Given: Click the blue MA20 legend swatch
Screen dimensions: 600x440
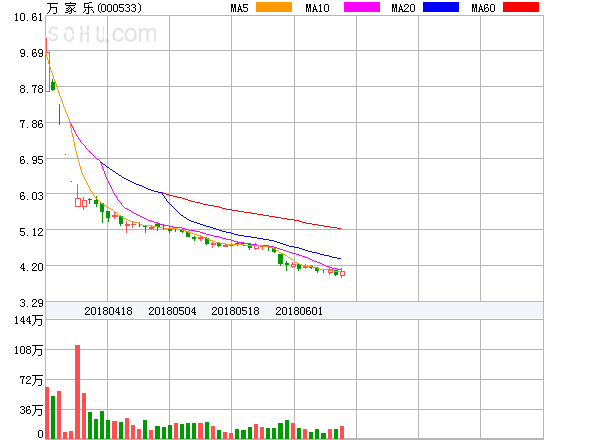Looking at the screenshot, I should [441, 7].
